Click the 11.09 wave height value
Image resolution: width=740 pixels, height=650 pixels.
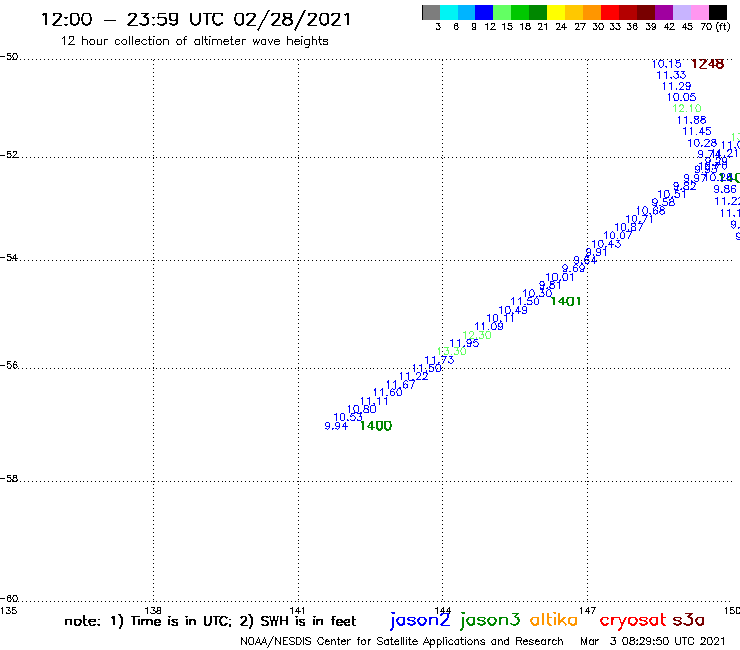point(489,326)
